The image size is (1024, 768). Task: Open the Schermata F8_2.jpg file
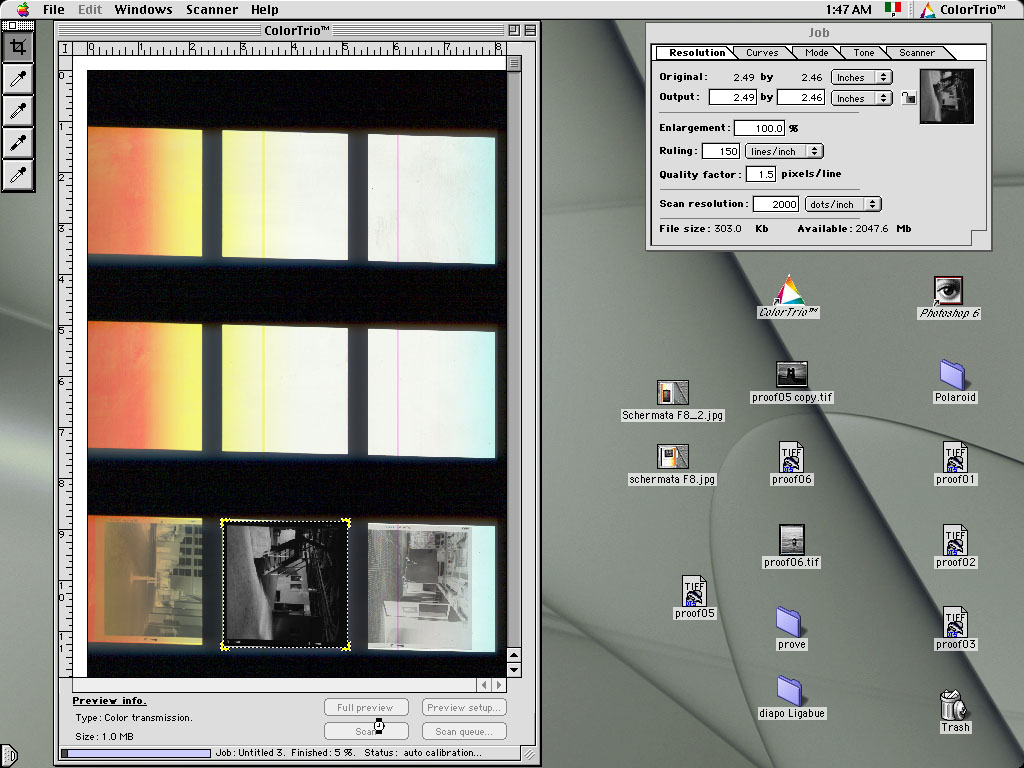[672, 393]
